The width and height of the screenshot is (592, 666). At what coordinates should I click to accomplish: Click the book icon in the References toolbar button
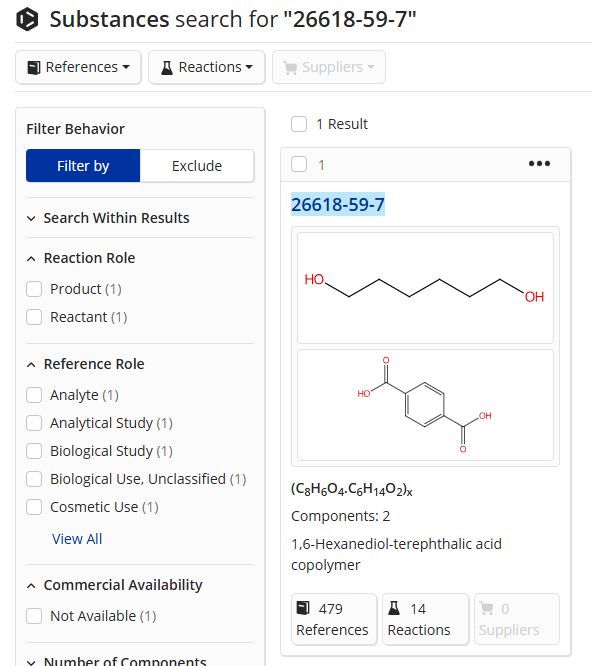pyautogui.click(x=34, y=68)
